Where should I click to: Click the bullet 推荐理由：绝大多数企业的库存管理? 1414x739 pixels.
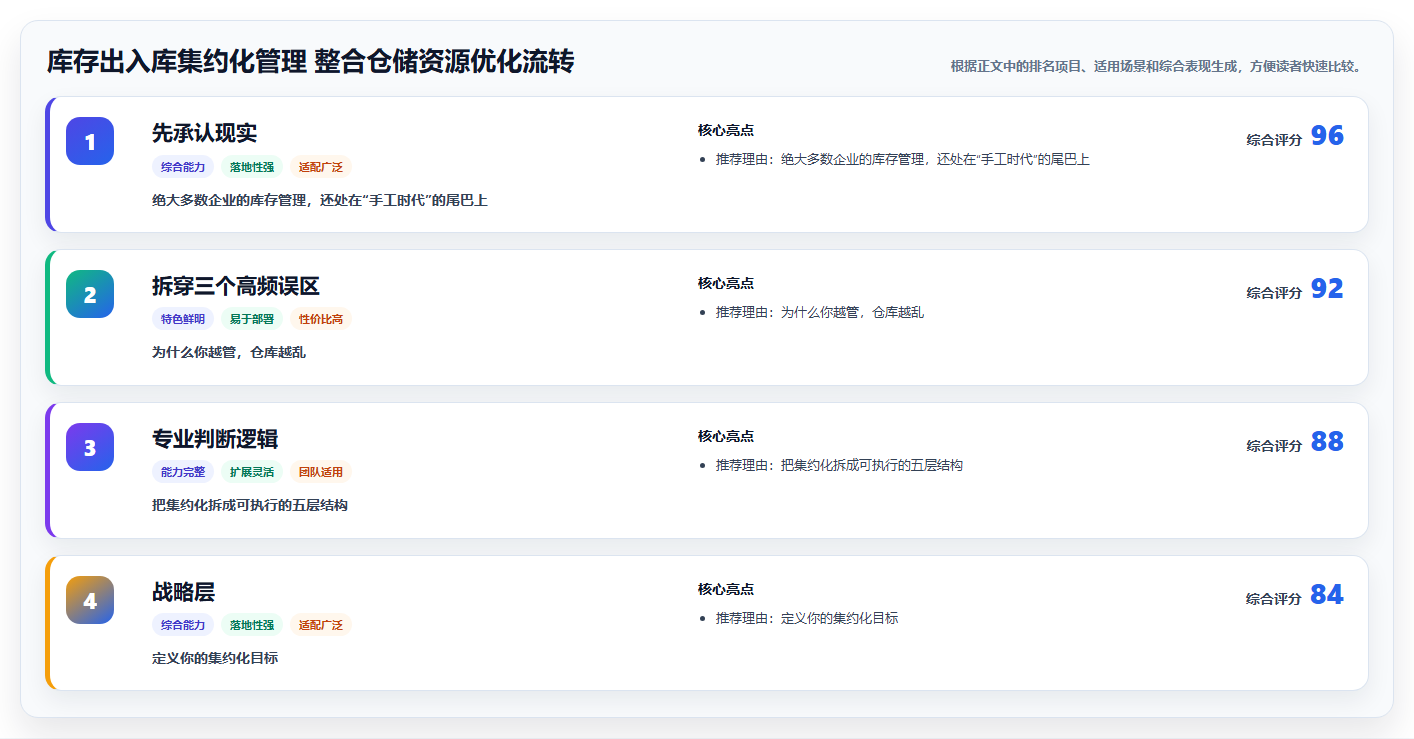pos(902,159)
